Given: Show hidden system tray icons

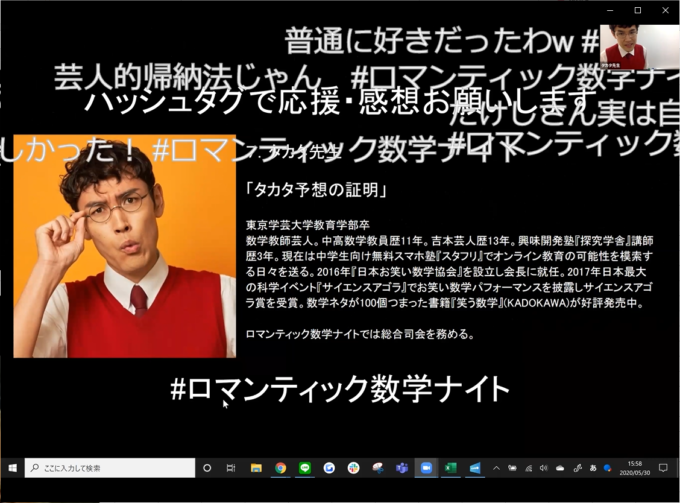Looking at the screenshot, I should click(x=497, y=468).
